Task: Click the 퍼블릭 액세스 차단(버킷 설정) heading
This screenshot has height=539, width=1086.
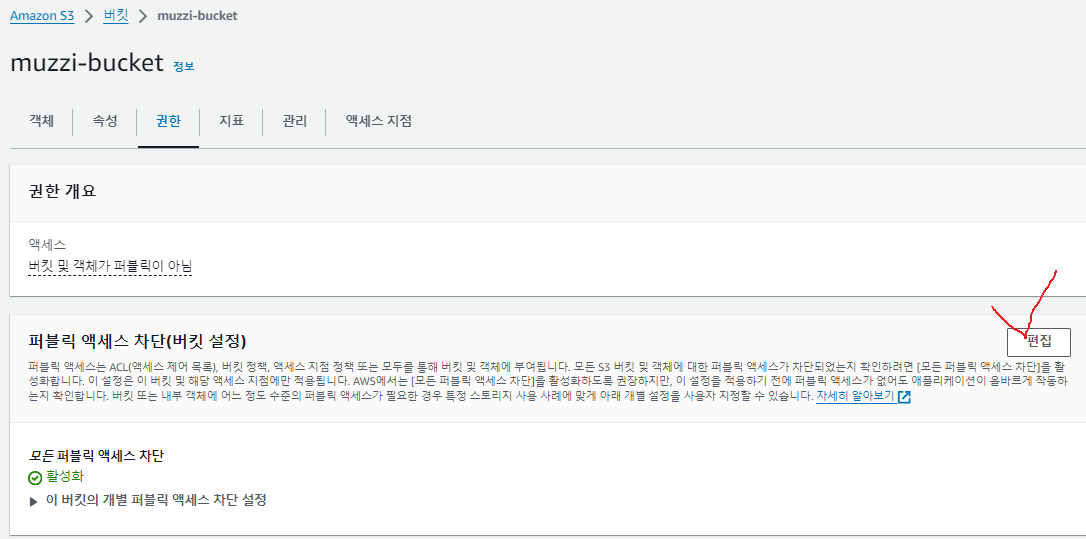Action: (138, 341)
